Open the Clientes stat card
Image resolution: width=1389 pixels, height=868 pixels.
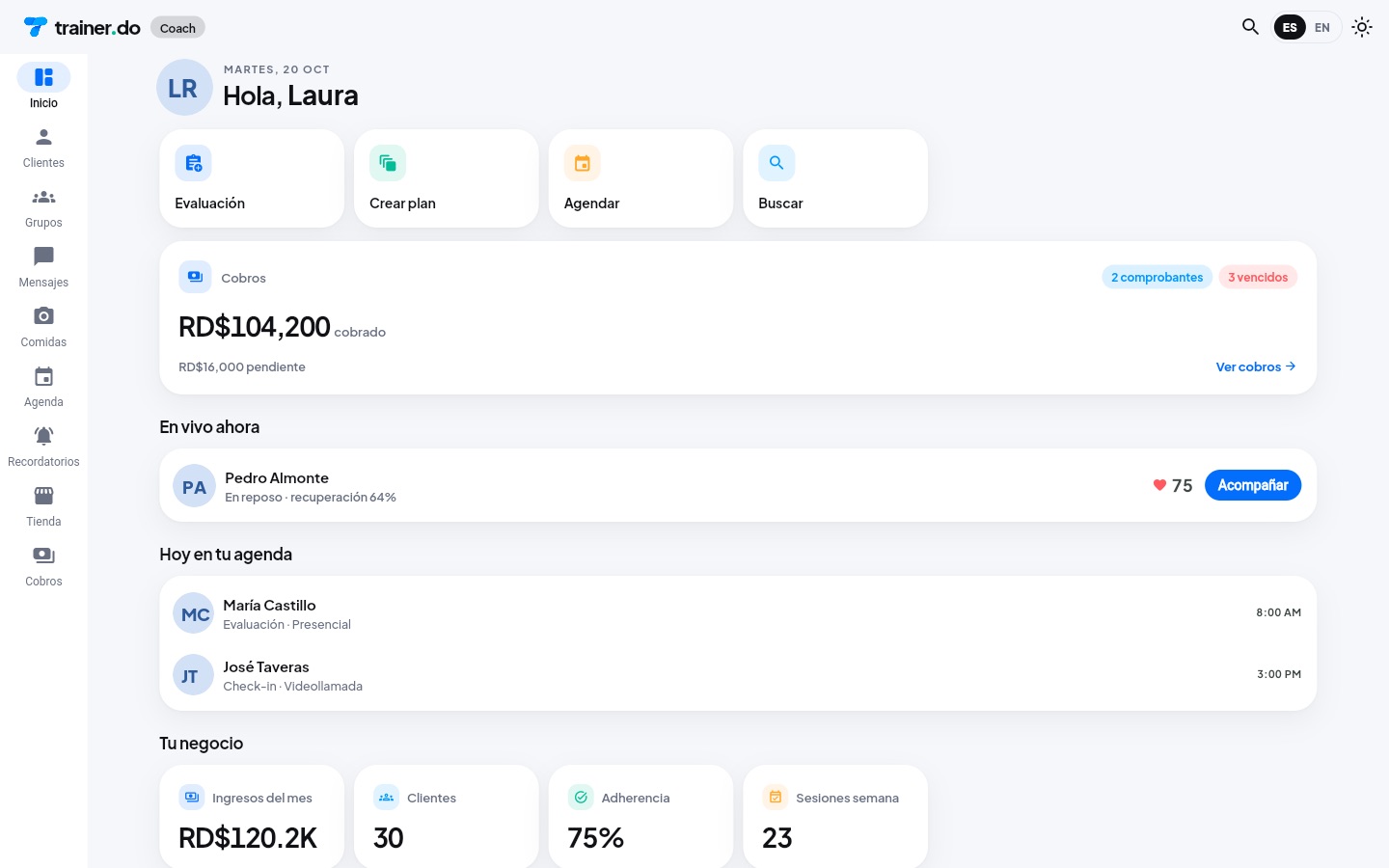(447, 817)
